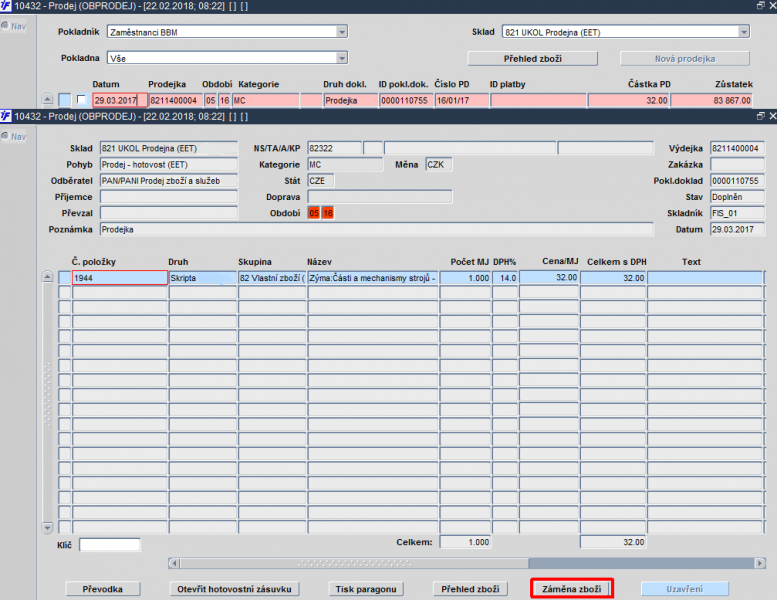Click the scroll-down arrow of the items table
This screenshot has width=777, height=600.
click(x=47, y=527)
